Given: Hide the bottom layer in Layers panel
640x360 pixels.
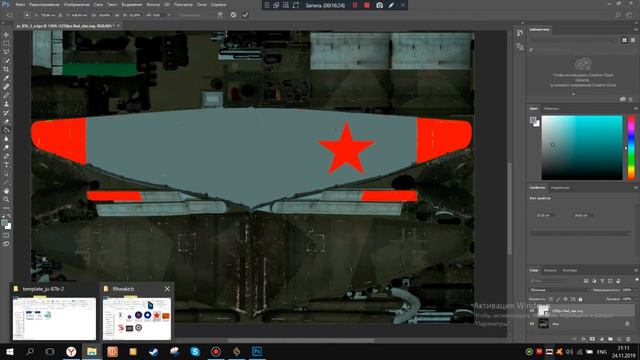Looking at the screenshot, I should tap(532, 324).
